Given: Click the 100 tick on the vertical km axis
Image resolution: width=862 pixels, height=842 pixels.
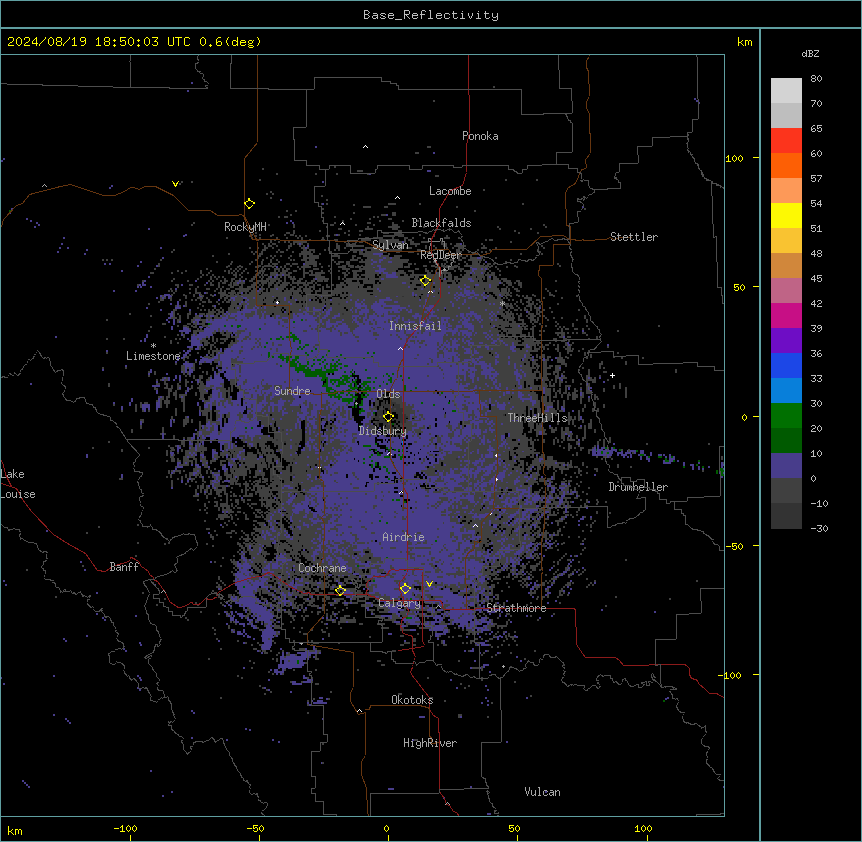Looking at the screenshot, I should pos(734,158).
